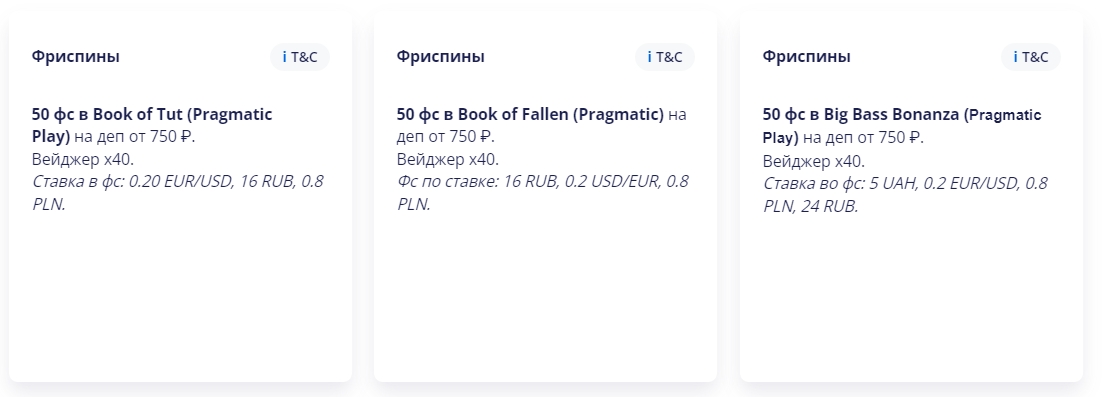This screenshot has height=397, width=1105.
Task: Click the empty area of the Book of Fallen card
Action: click(545, 296)
